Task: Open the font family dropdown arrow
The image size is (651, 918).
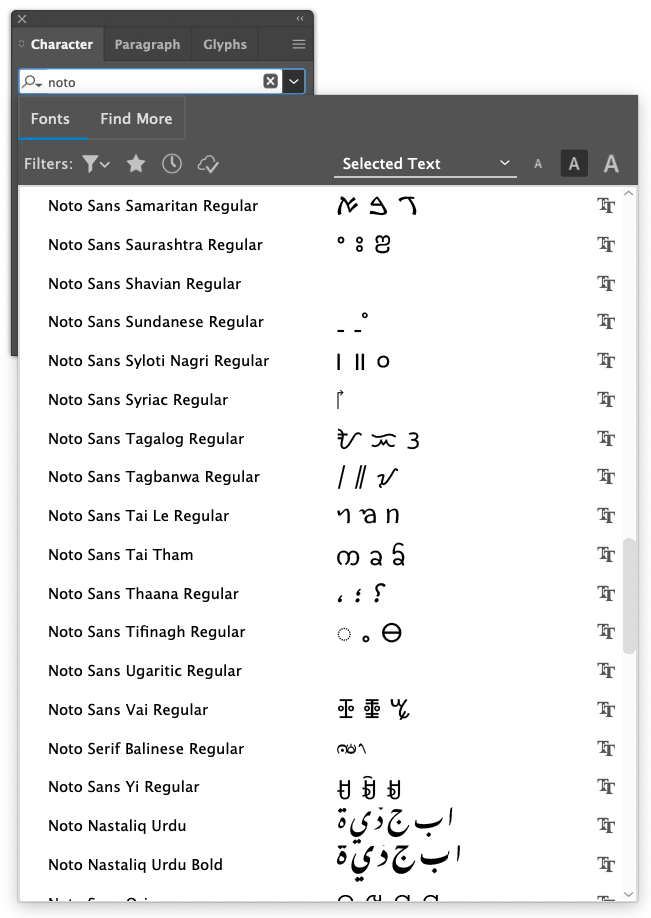Action: click(x=293, y=81)
